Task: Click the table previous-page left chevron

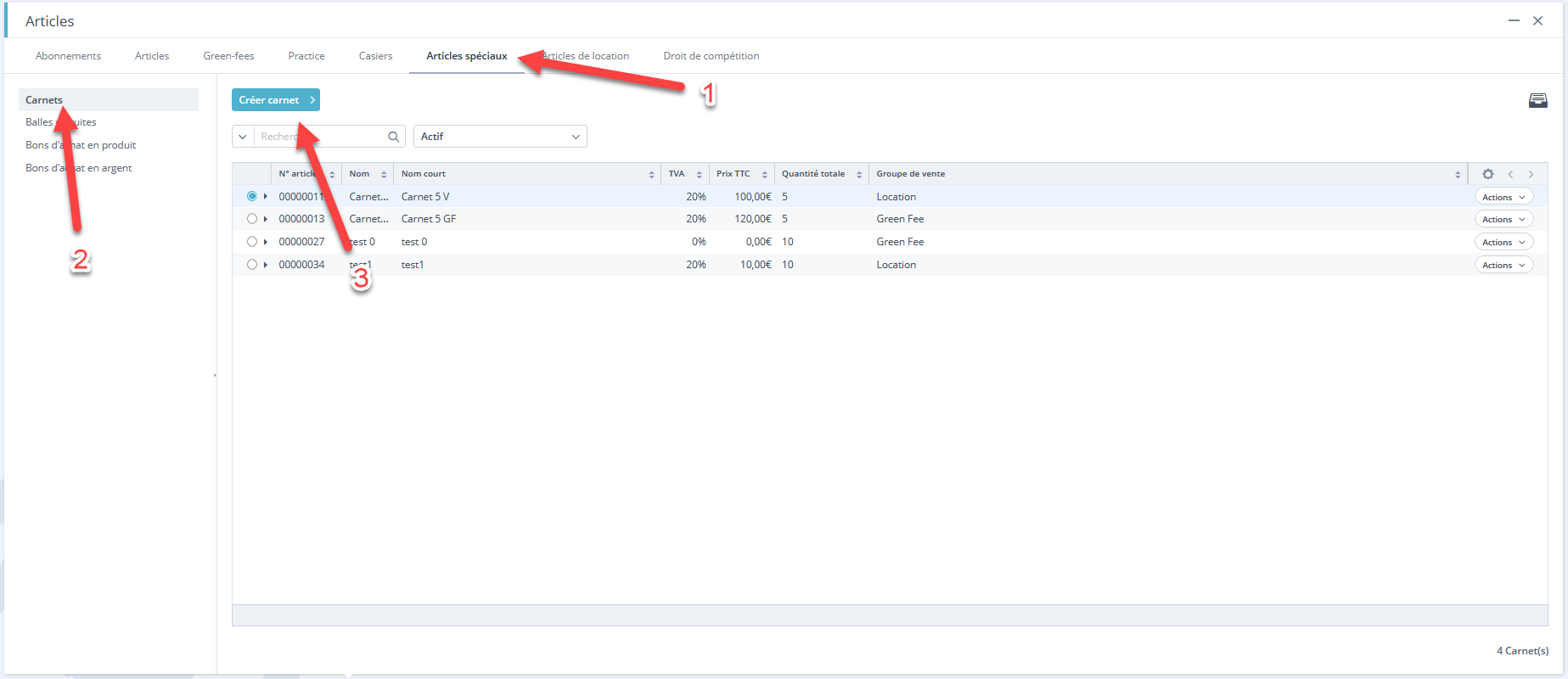Action: point(1510,174)
